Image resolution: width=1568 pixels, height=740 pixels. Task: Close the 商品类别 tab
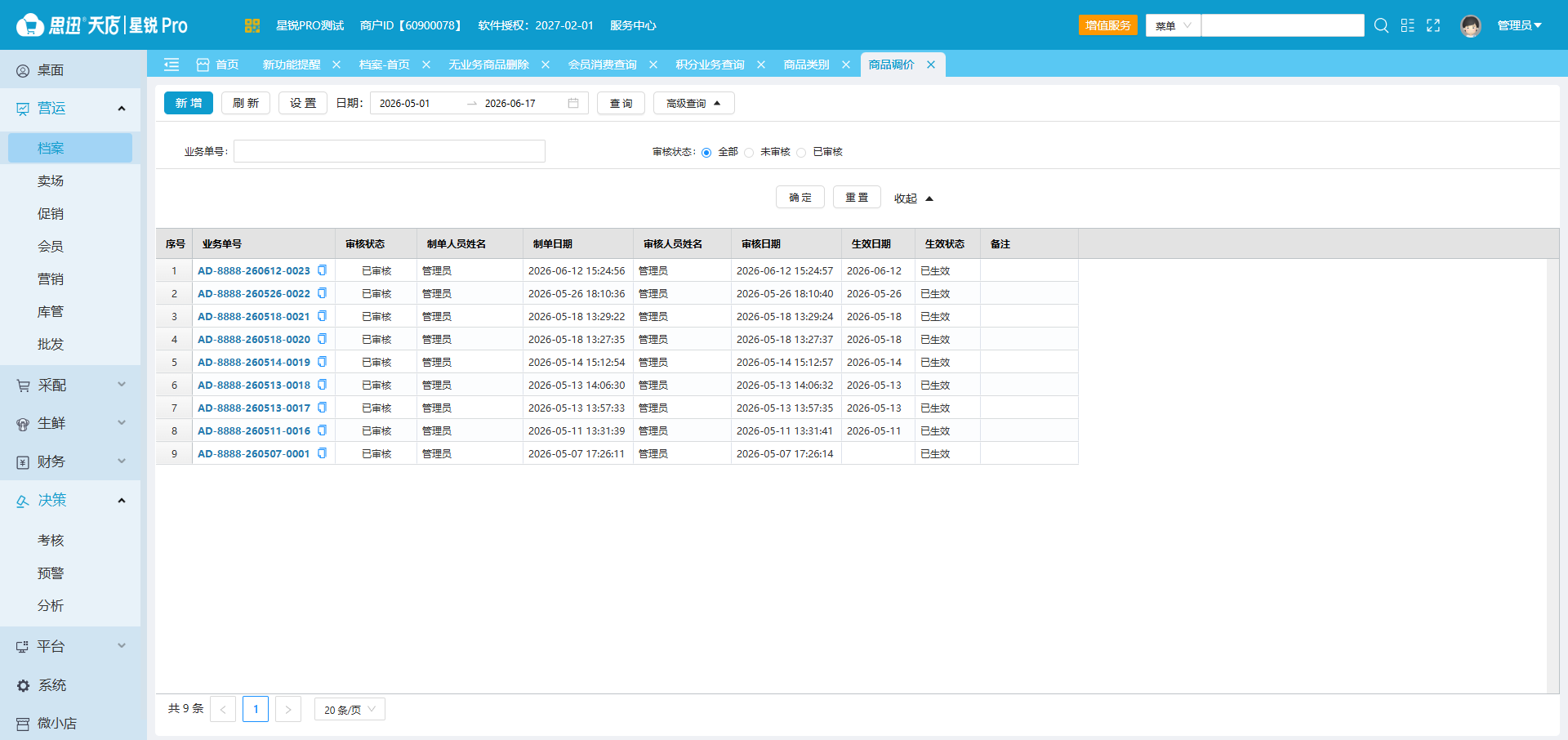pos(846,65)
